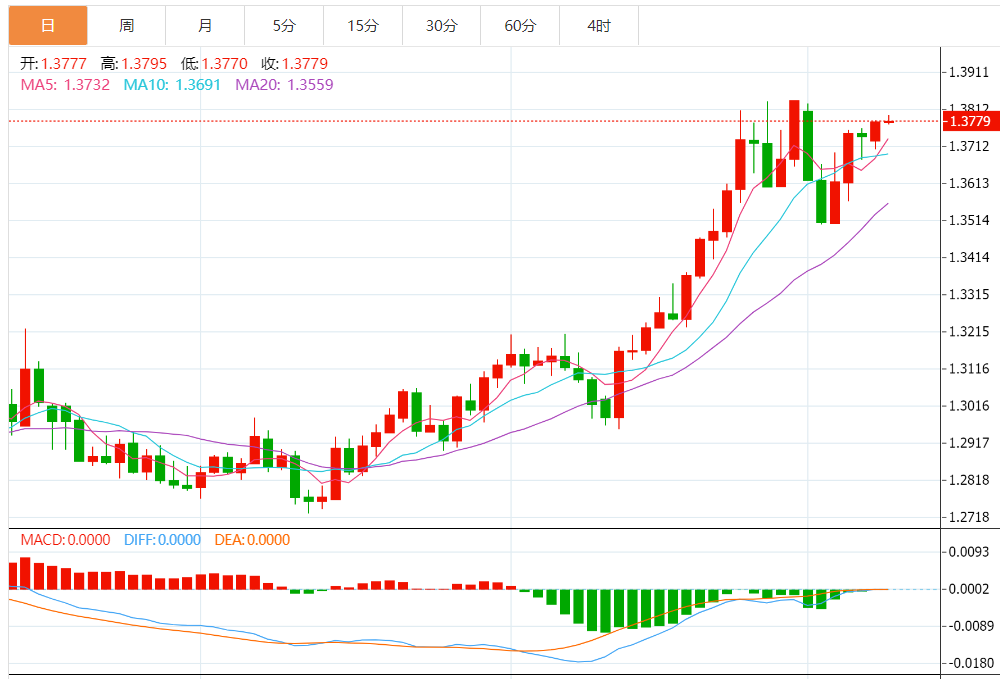
Task: Click the 1.2818 price axis label
Action: click(969, 480)
